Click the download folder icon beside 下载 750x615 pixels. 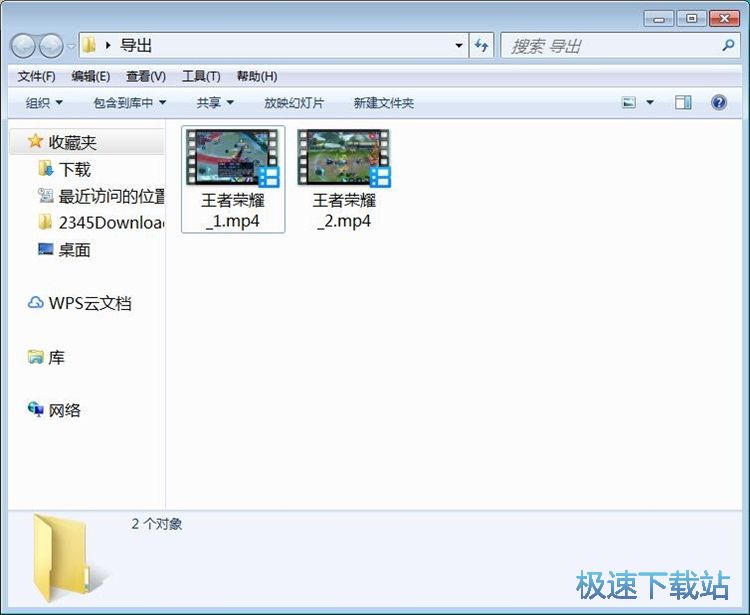click(x=46, y=168)
